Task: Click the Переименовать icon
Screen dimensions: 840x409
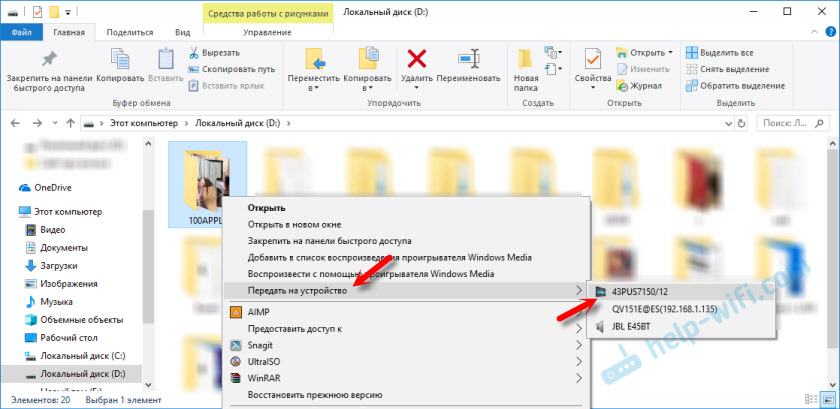Action: (x=468, y=58)
